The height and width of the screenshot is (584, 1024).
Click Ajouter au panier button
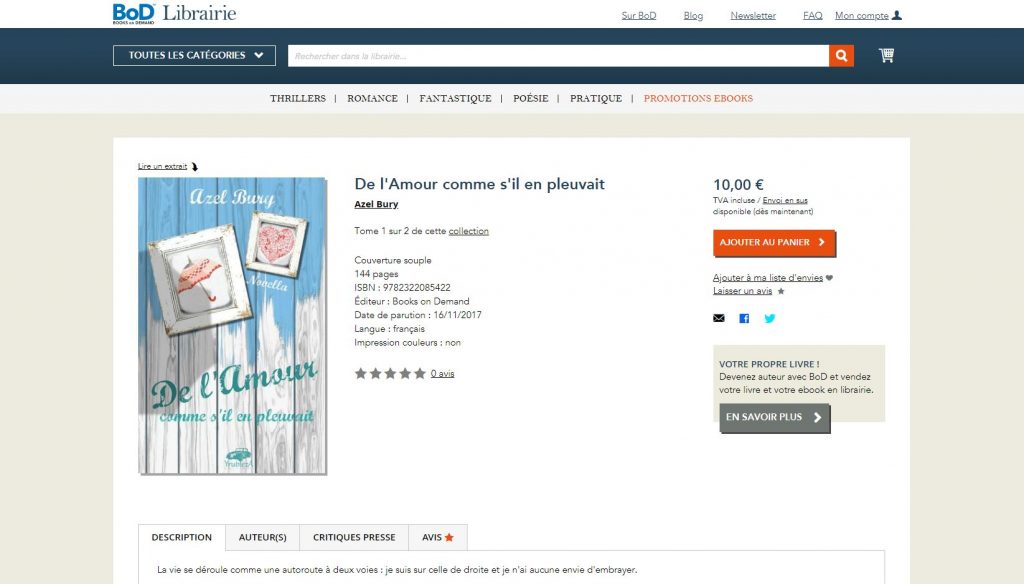[774, 242]
